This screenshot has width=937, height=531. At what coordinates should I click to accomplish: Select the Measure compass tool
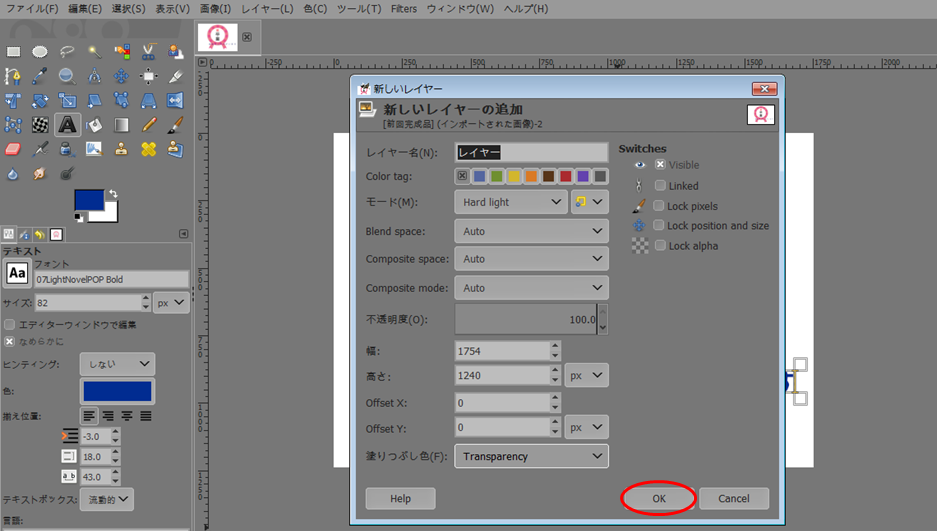click(x=94, y=76)
